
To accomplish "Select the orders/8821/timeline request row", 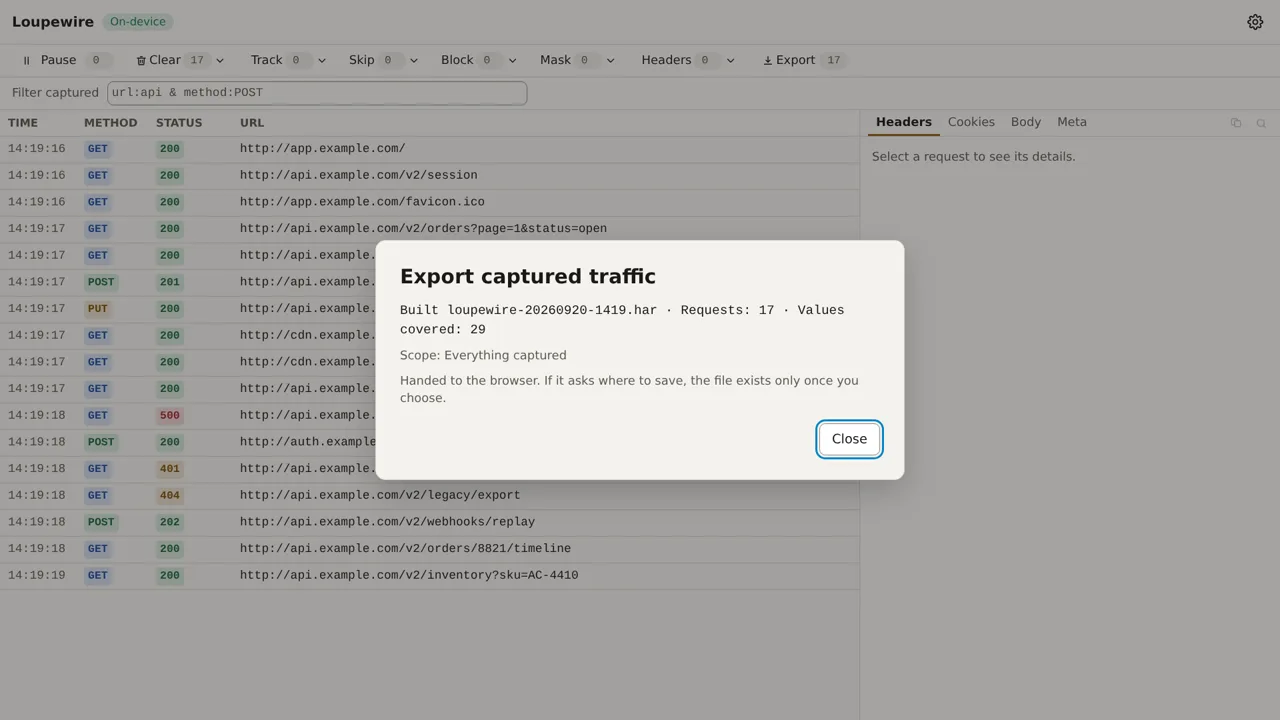I will pos(430,548).
